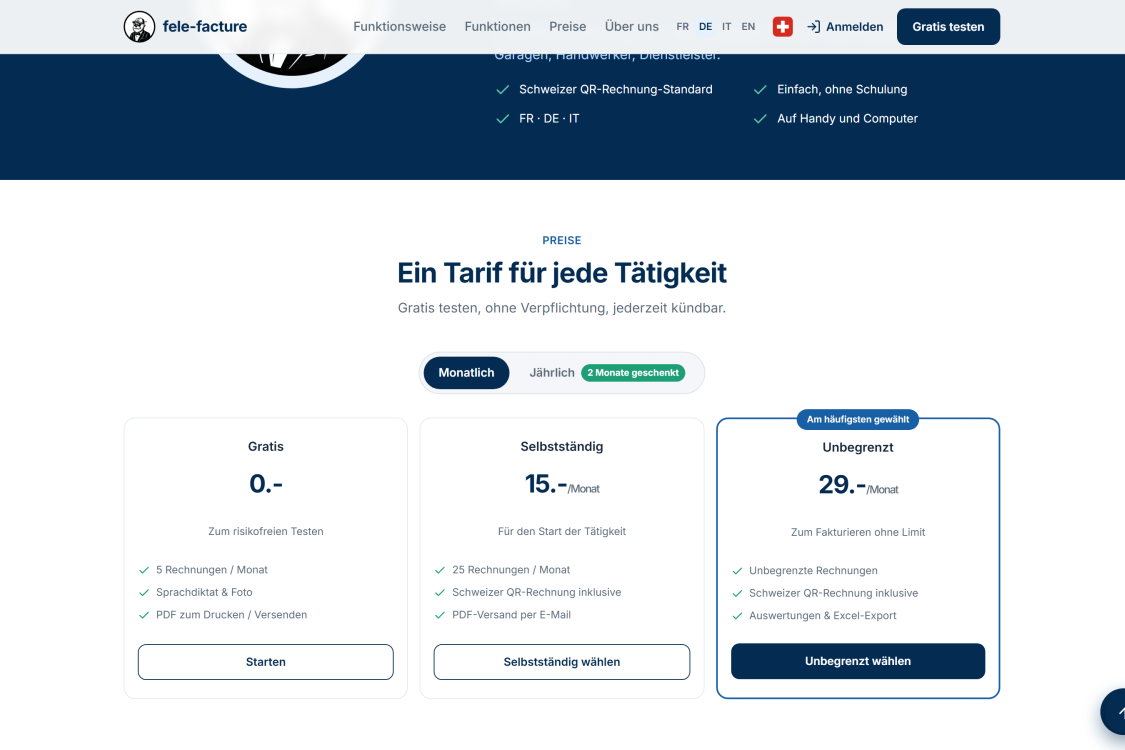1125x750 pixels.
Task: Switch billing to Jährlich
Action: click(x=552, y=373)
